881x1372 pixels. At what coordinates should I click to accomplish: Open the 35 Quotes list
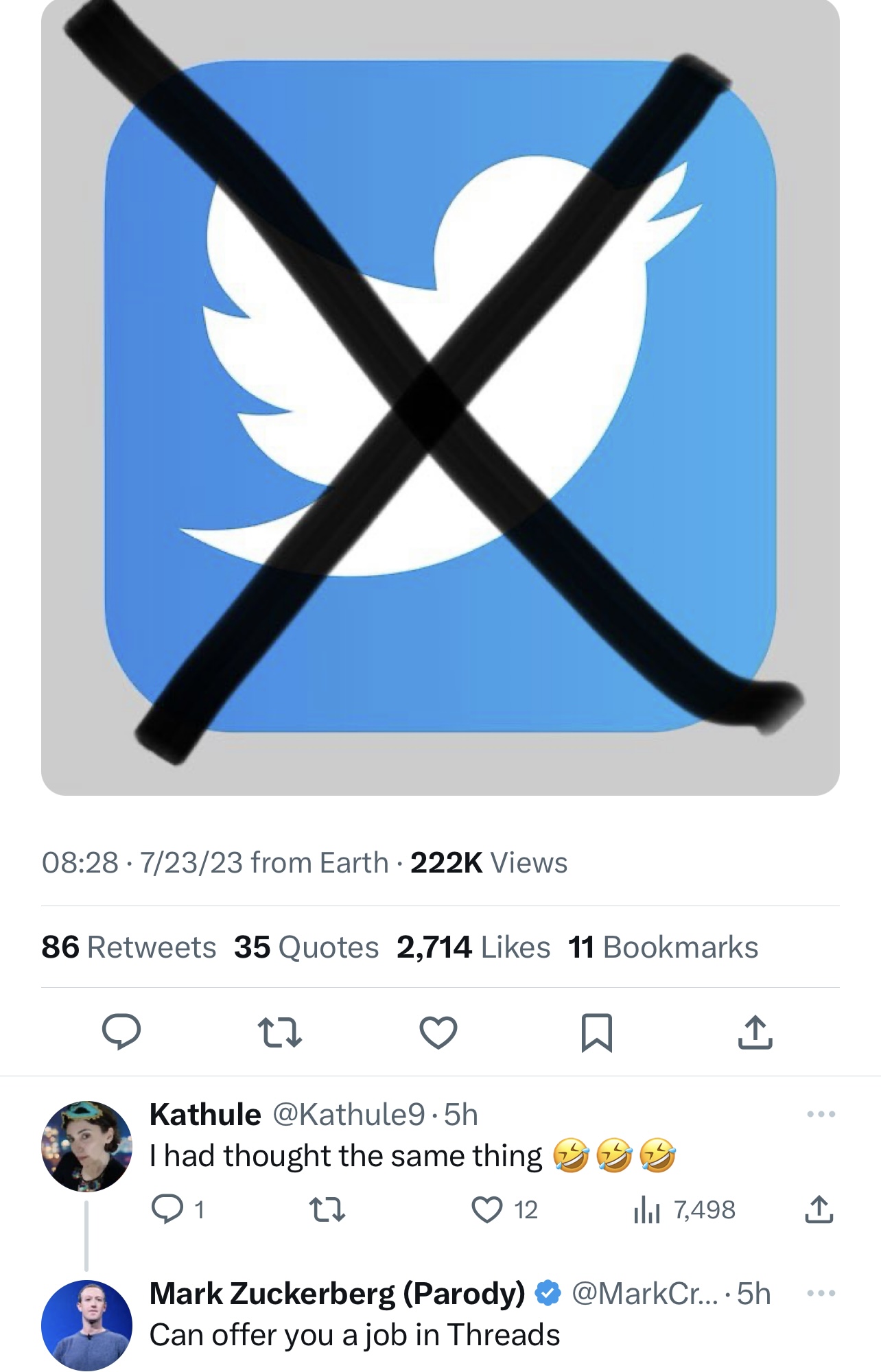click(x=306, y=947)
